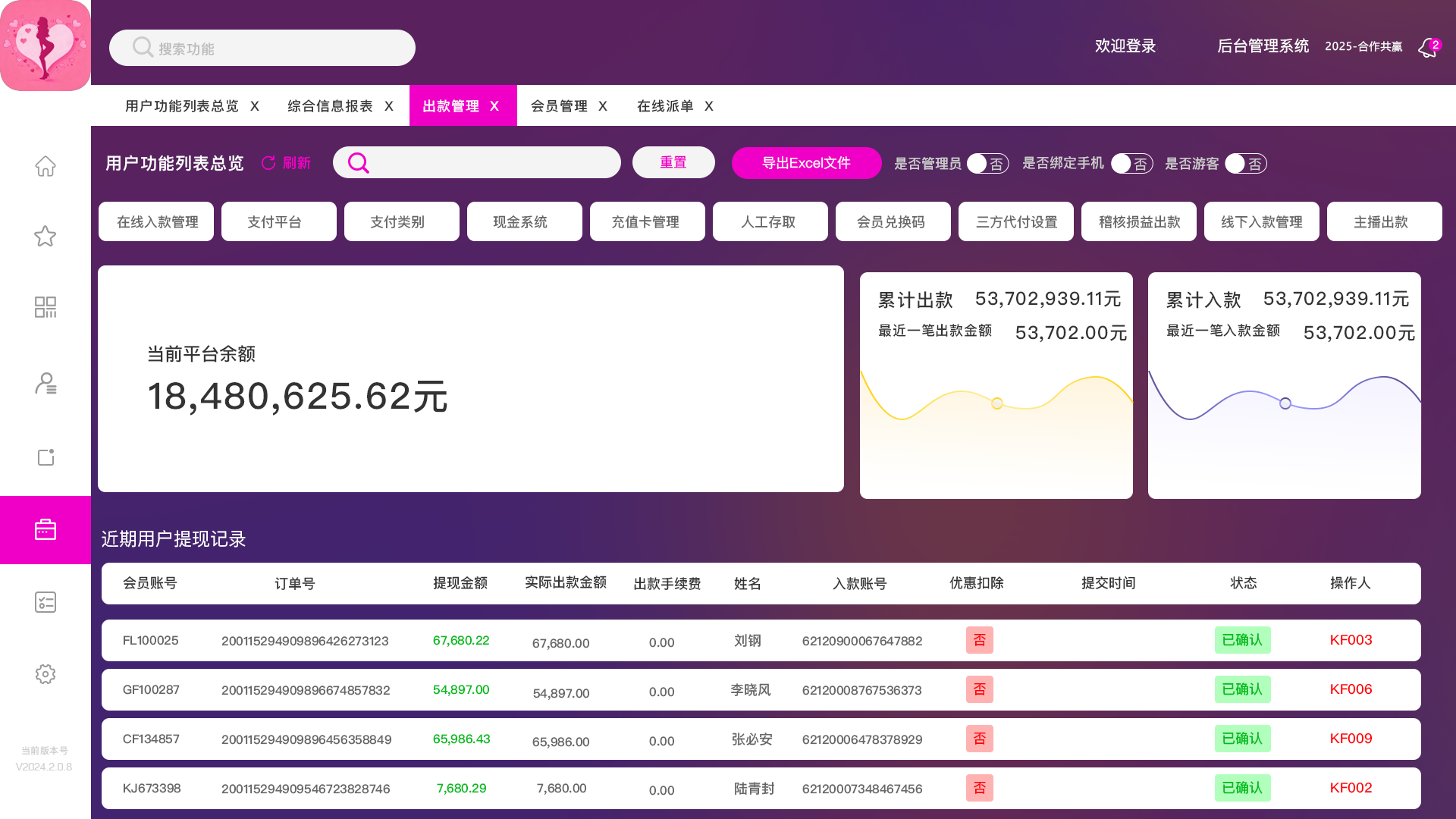
Task: Close the 在线派单 tab
Action: [x=709, y=106]
